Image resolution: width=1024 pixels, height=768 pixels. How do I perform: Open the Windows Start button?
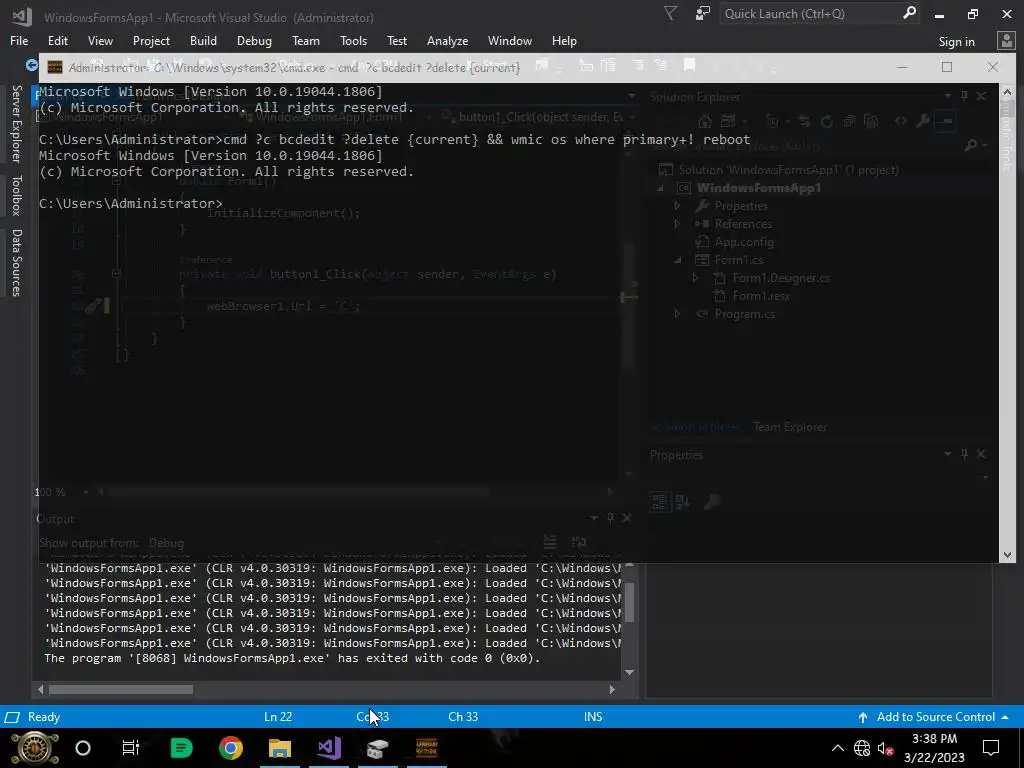[35, 748]
